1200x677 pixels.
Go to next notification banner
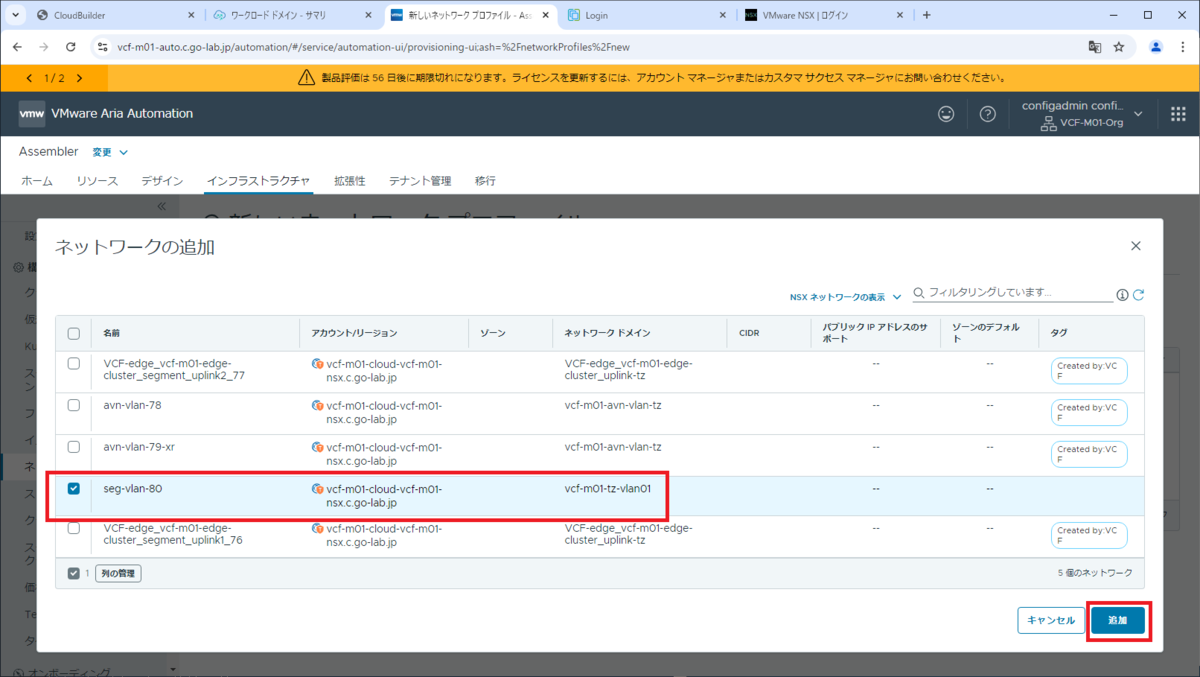79,78
